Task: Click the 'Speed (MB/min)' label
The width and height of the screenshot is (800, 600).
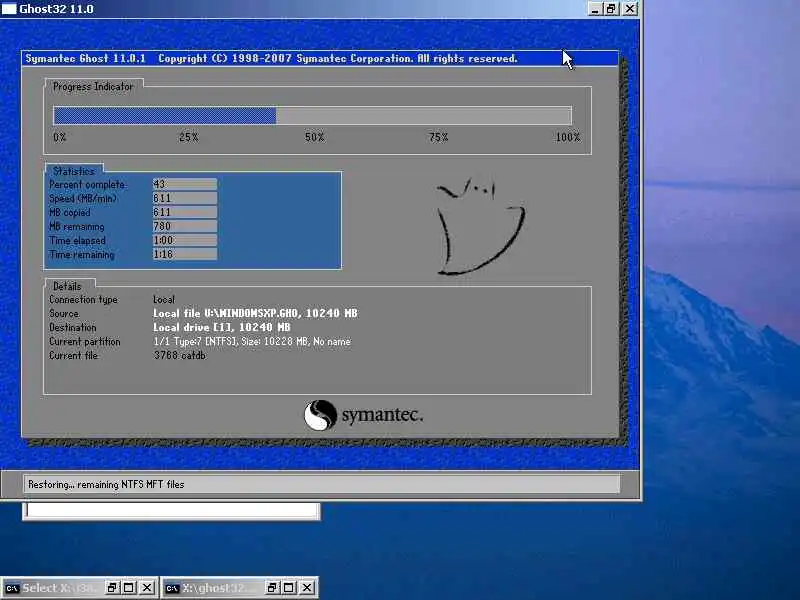Action: coord(83,198)
